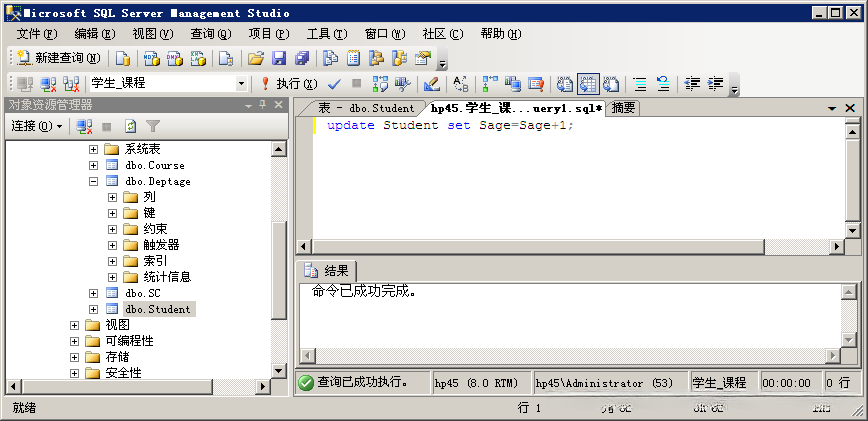Open the active files dropdown arrow beside tabs
This screenshot has height=421, width=868.
click(x=832, y=108)
